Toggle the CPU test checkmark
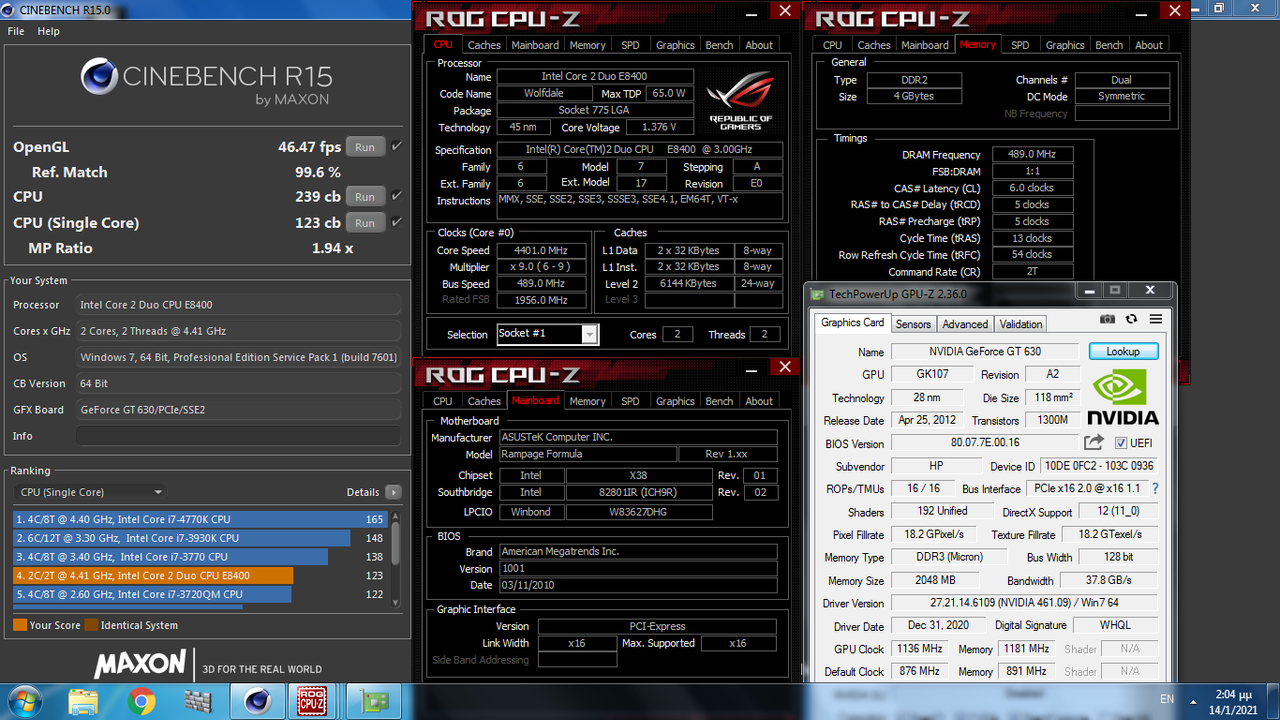This screenshot has height=720, width=1280. coord(397,196)
